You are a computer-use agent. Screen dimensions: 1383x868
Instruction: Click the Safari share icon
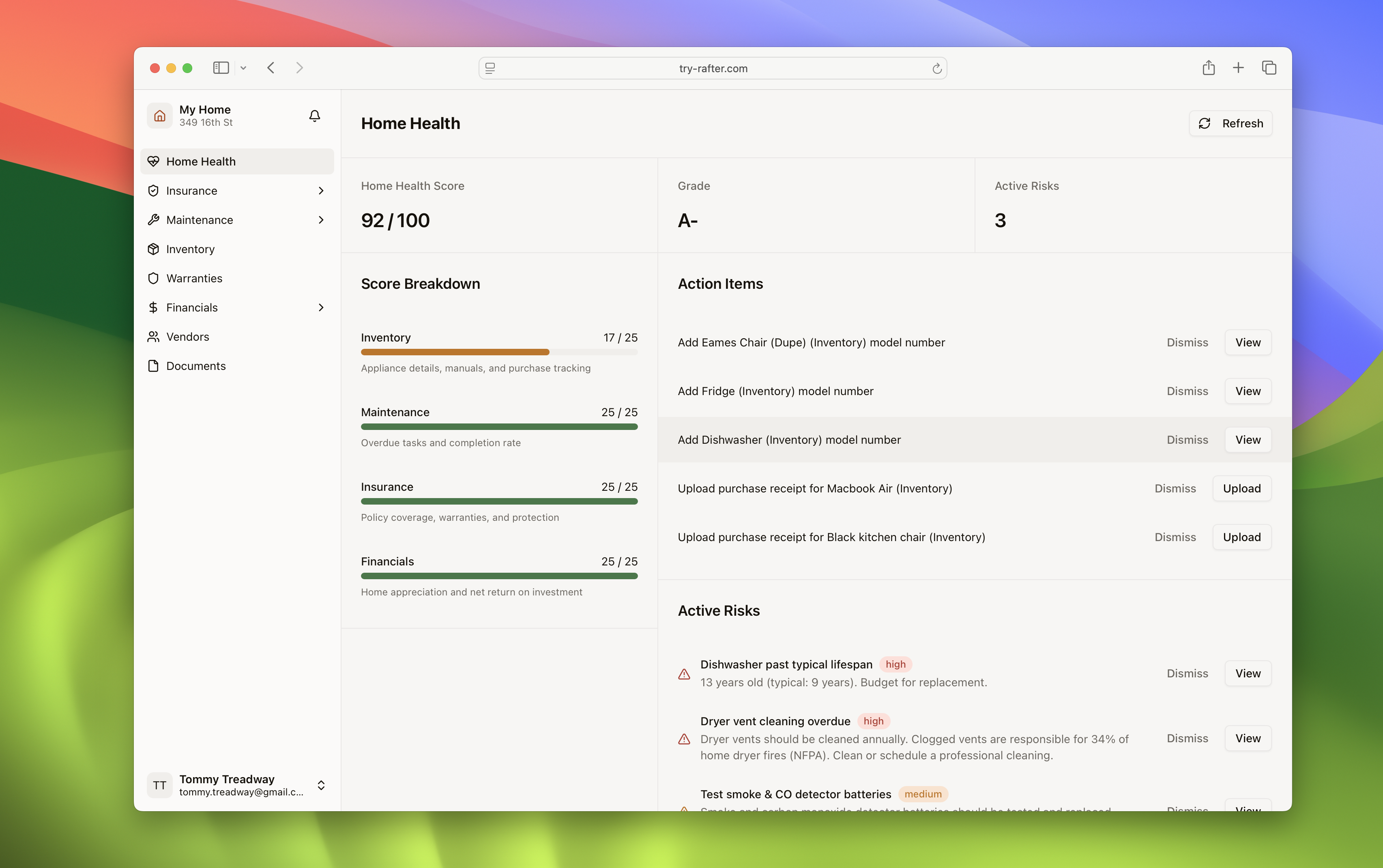point(1209,68)
